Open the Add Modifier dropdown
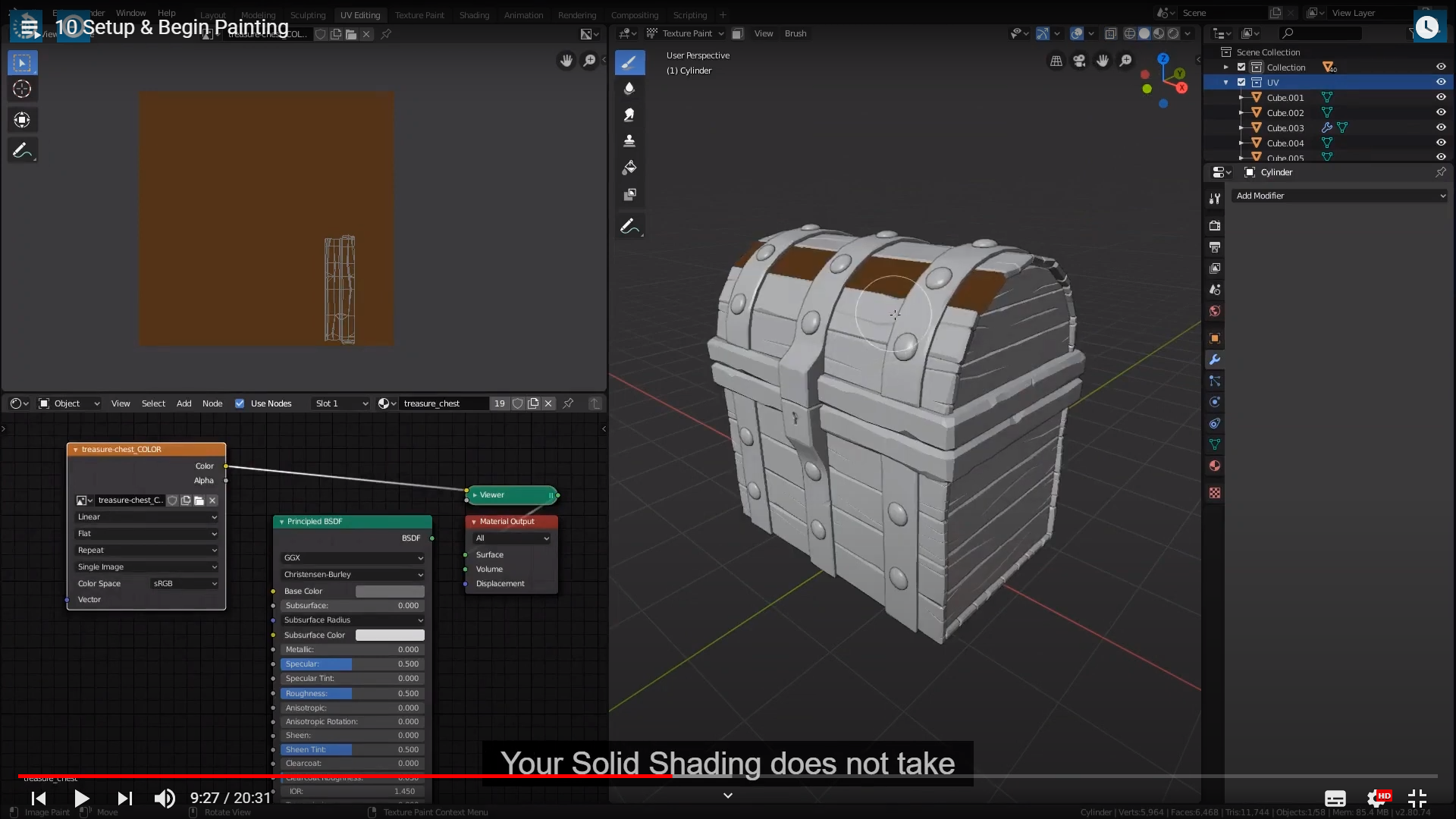The image size is (1456, 819). tap(1340, 196)
